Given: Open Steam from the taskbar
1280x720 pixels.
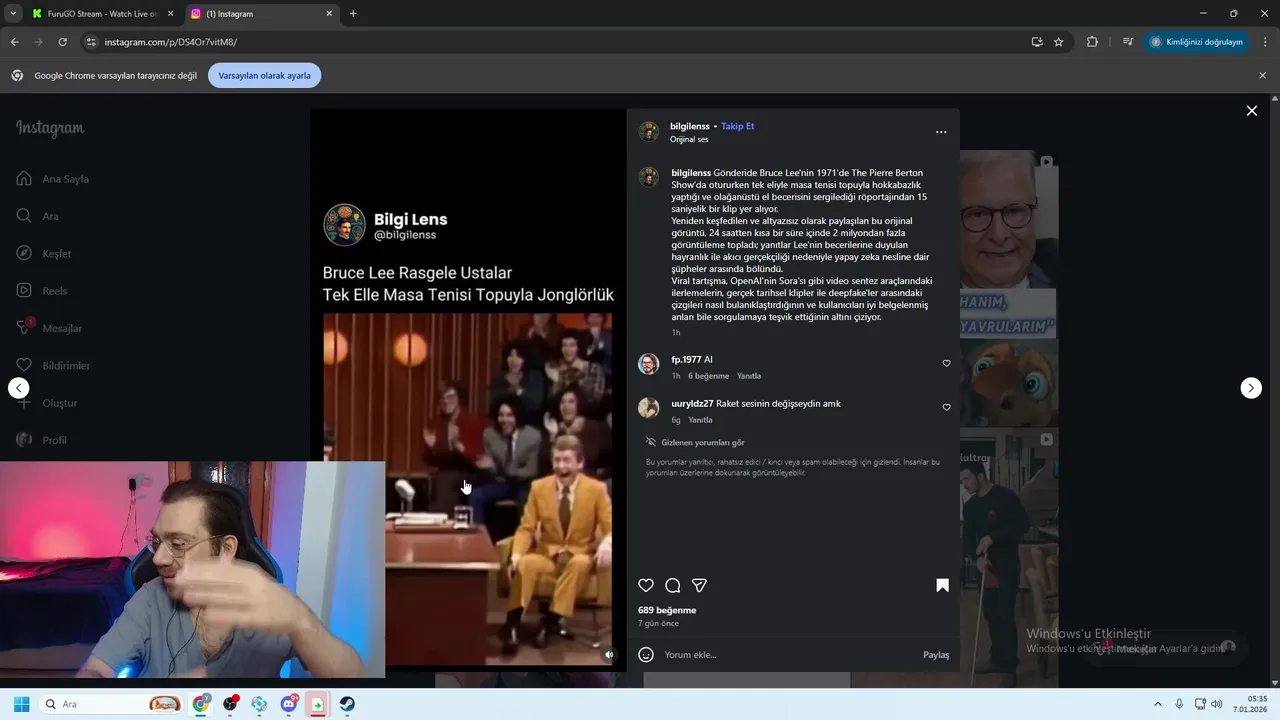Looking at the screenshot, I should [347, 704].
